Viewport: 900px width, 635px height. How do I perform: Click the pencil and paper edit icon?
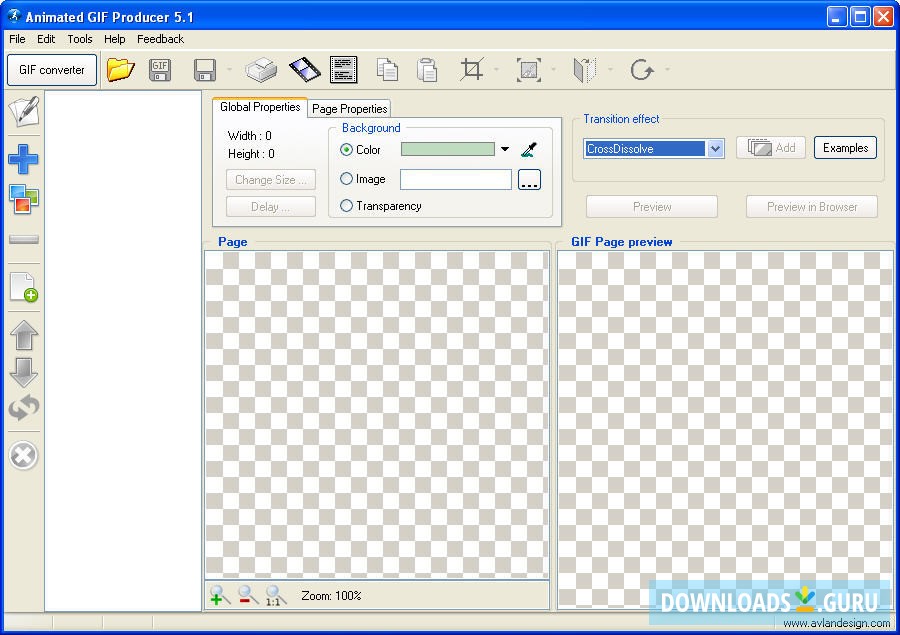(x=24, y=111)
